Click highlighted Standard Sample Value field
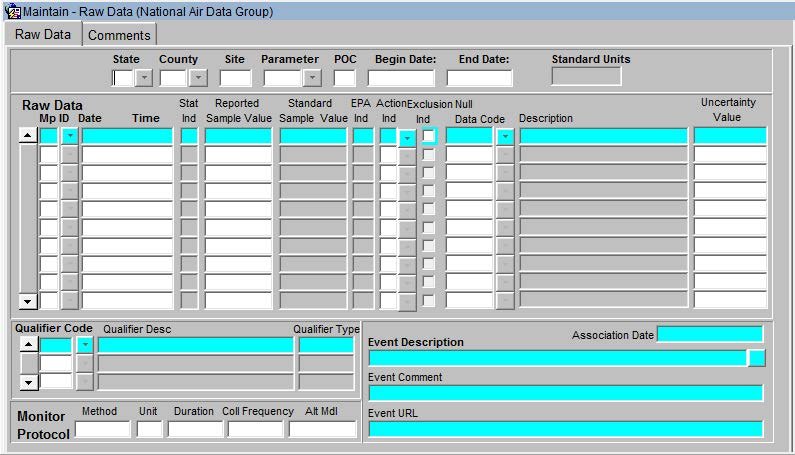This screenshot has height=455, width=795. pyautogui.click(x=313, y=136)
